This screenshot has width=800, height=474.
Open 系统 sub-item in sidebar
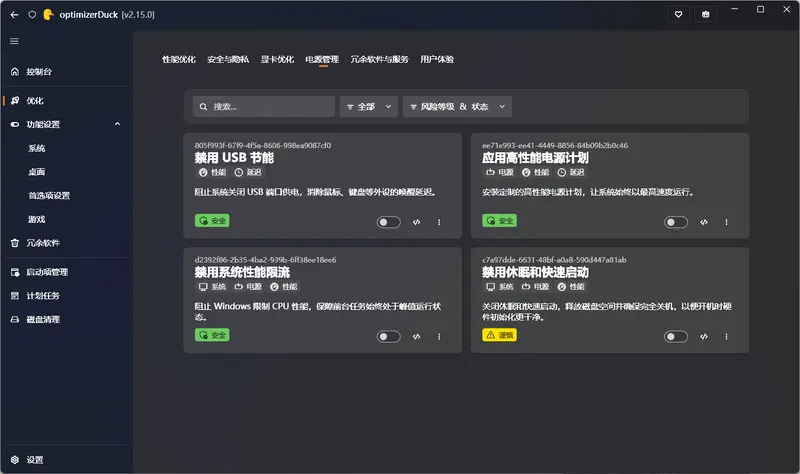[x=37, y=148]
